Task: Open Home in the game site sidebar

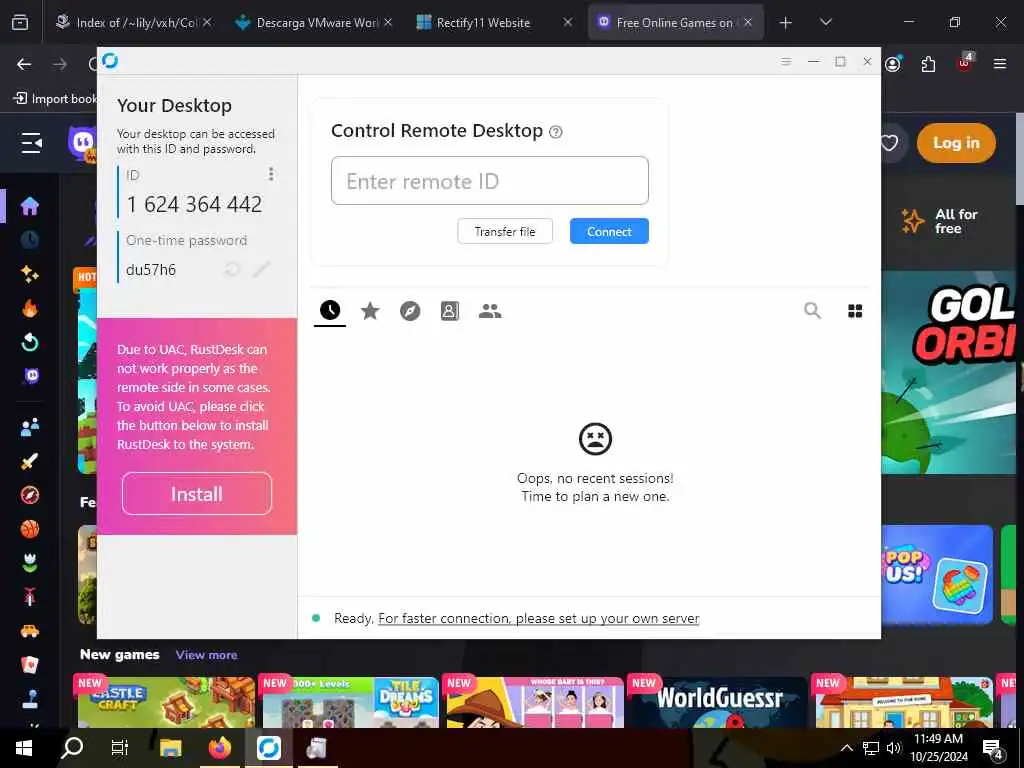Action: (30, 206)
